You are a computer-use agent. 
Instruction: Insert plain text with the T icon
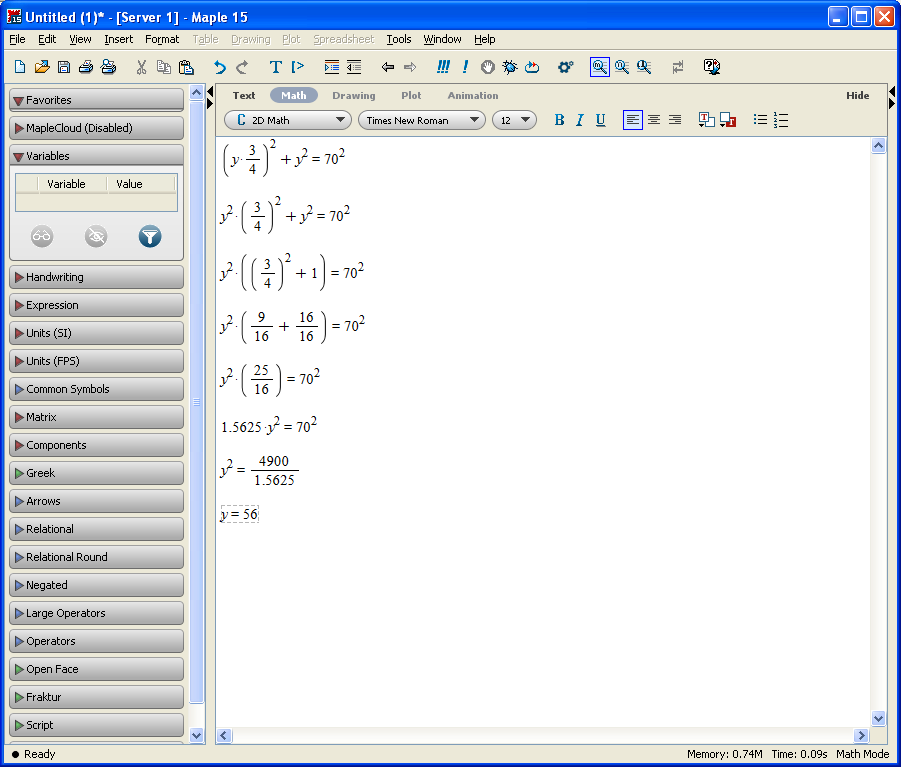pos(276,67)
